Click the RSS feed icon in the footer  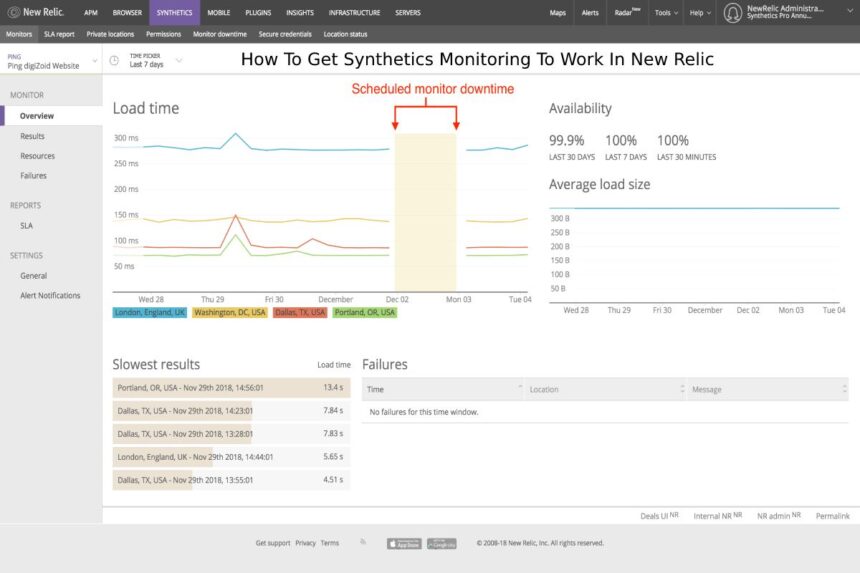pyautogui.click(x=363, y=542)
